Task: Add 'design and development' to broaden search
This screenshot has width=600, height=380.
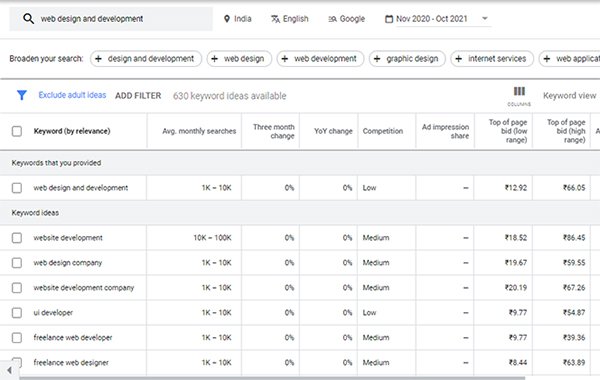Action: (x=146, y=59)
